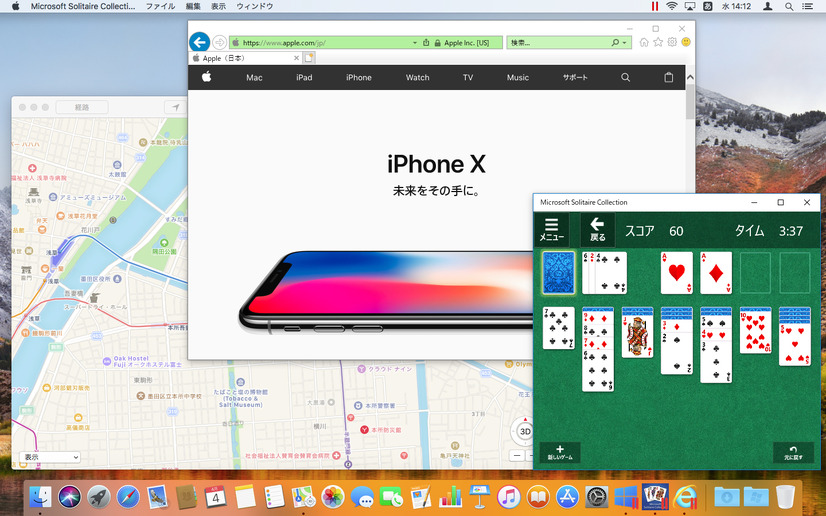Expand the address bar history dropdown arrow

(x=415, y=43)
